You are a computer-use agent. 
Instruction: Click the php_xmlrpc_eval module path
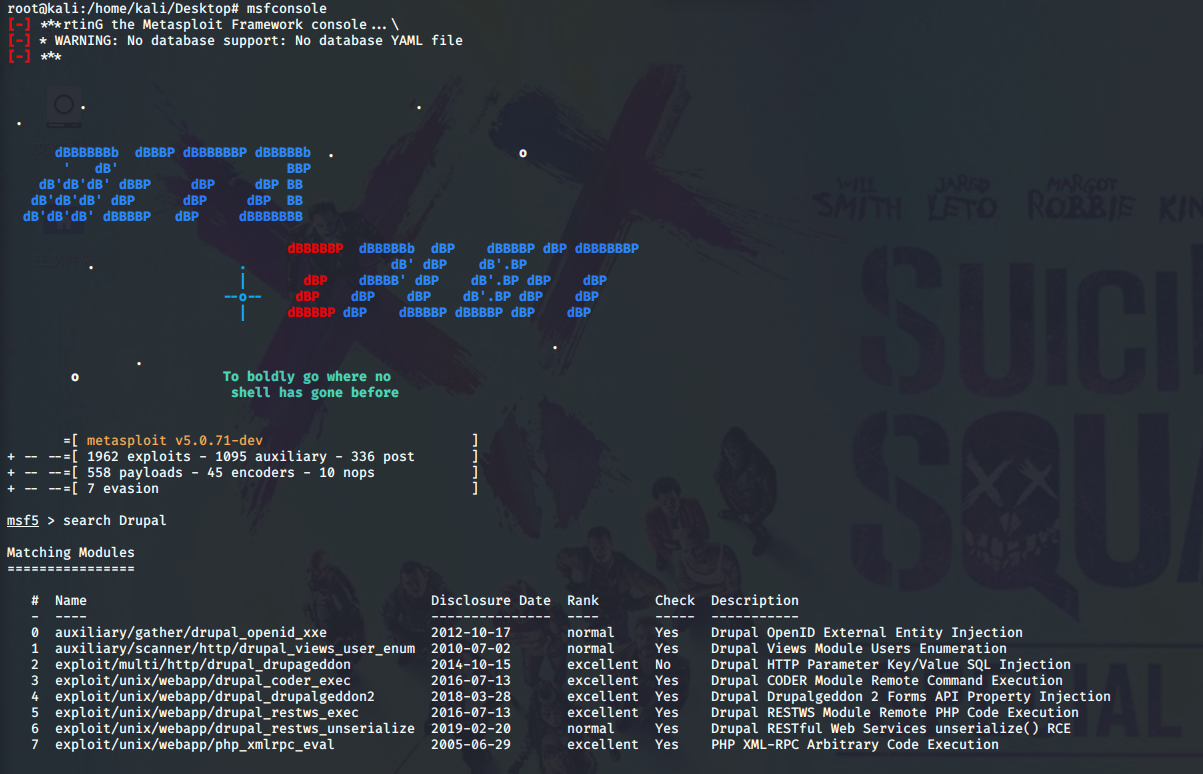coord(195,744)
